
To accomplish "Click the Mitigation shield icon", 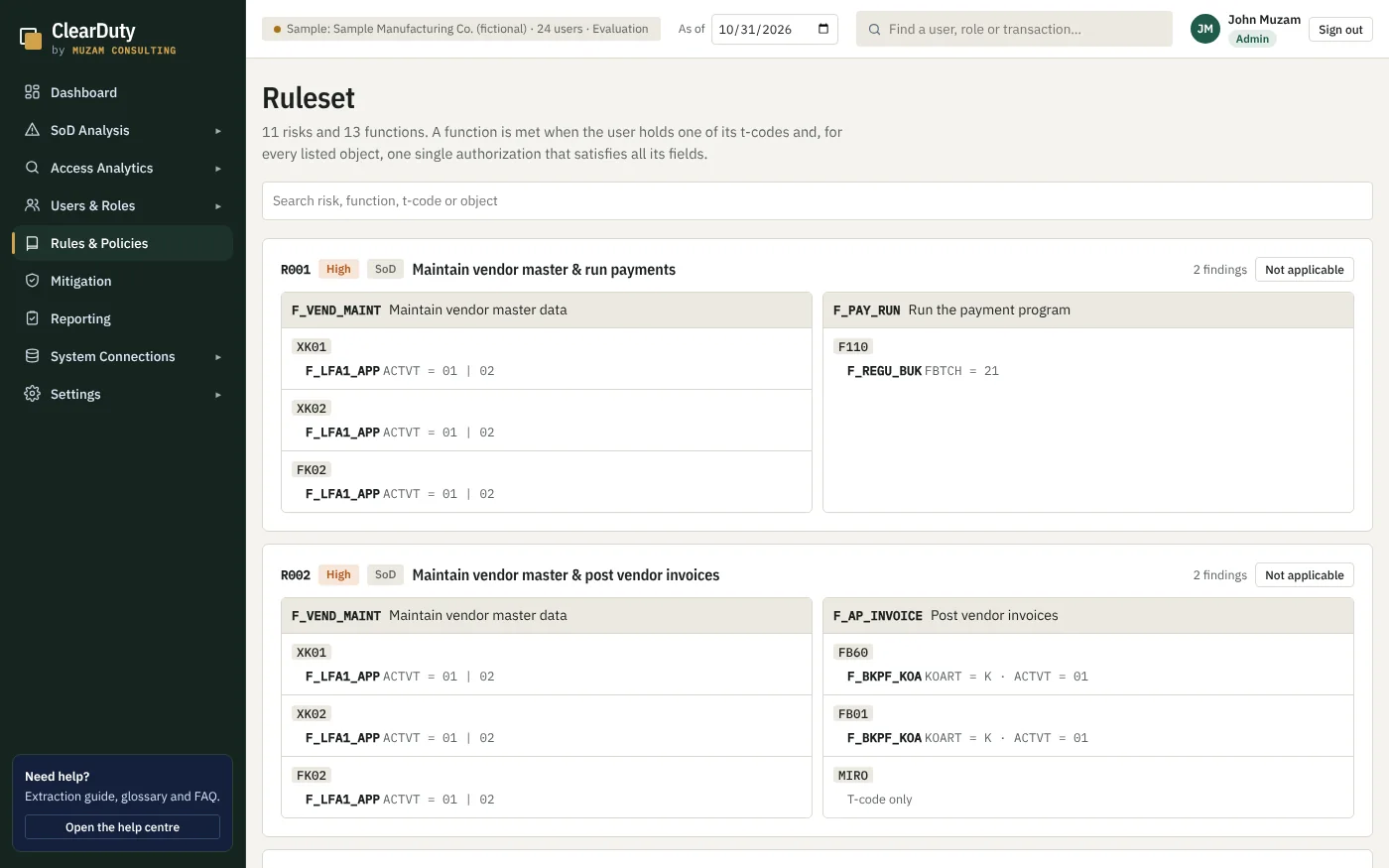I will click(32, 281).
